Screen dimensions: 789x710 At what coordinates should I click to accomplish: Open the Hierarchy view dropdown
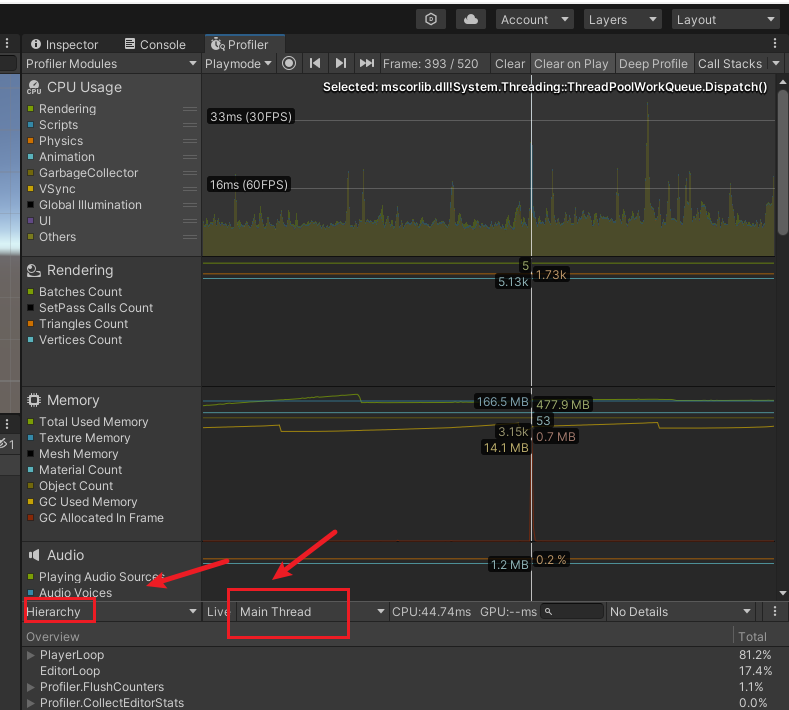point(111,611)
